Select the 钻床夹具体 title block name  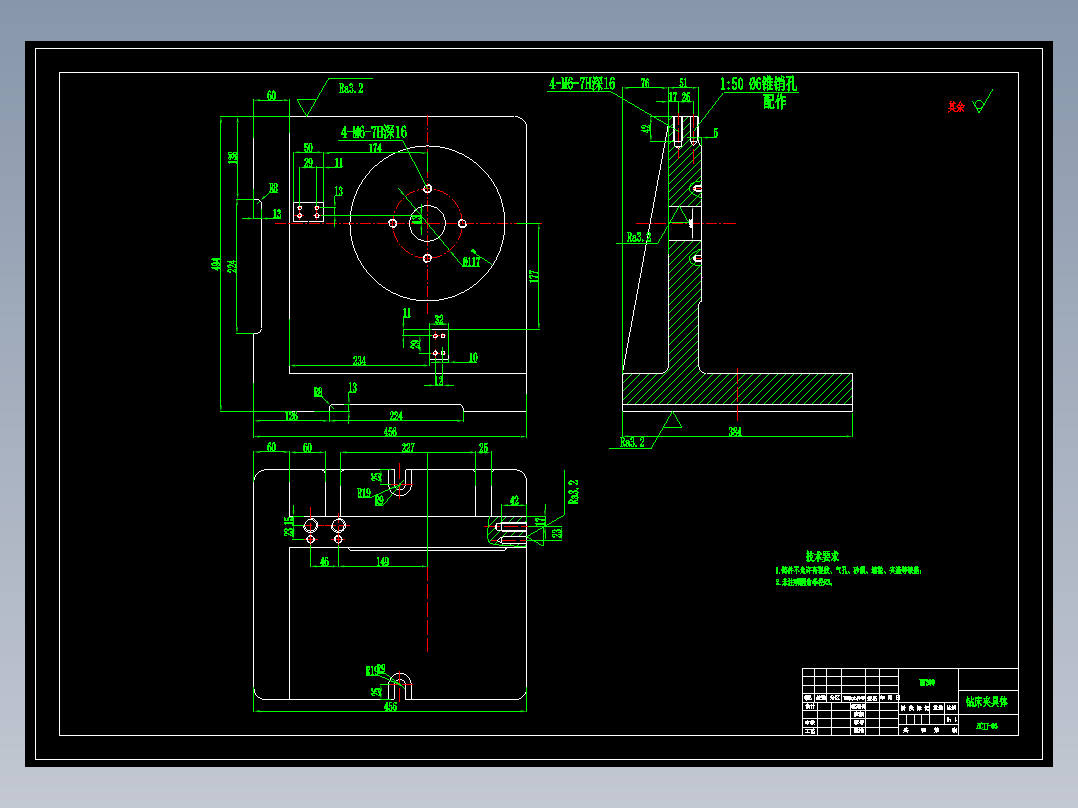tap(987, 702)
